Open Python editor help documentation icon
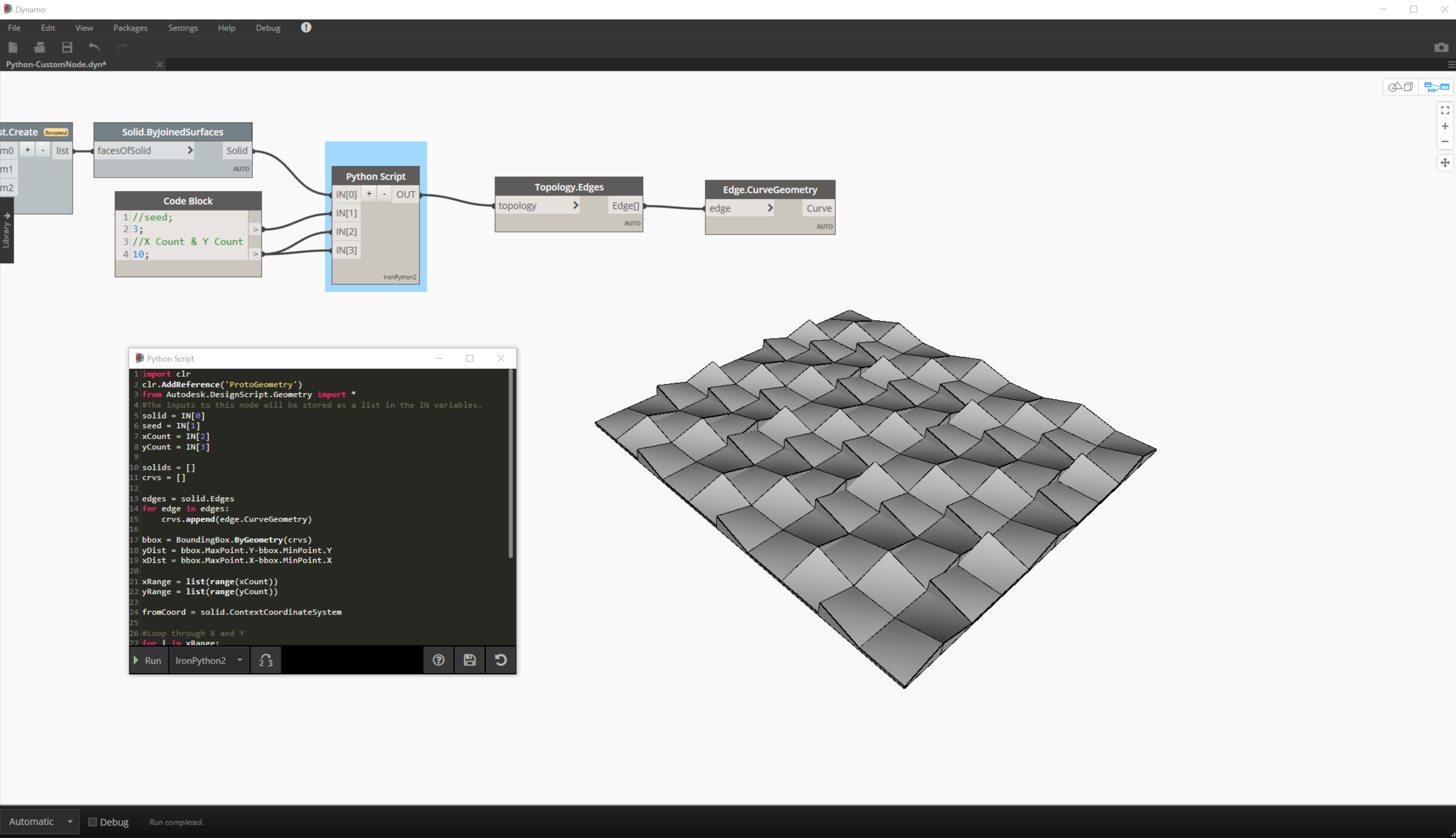 (x=439, y=660)
